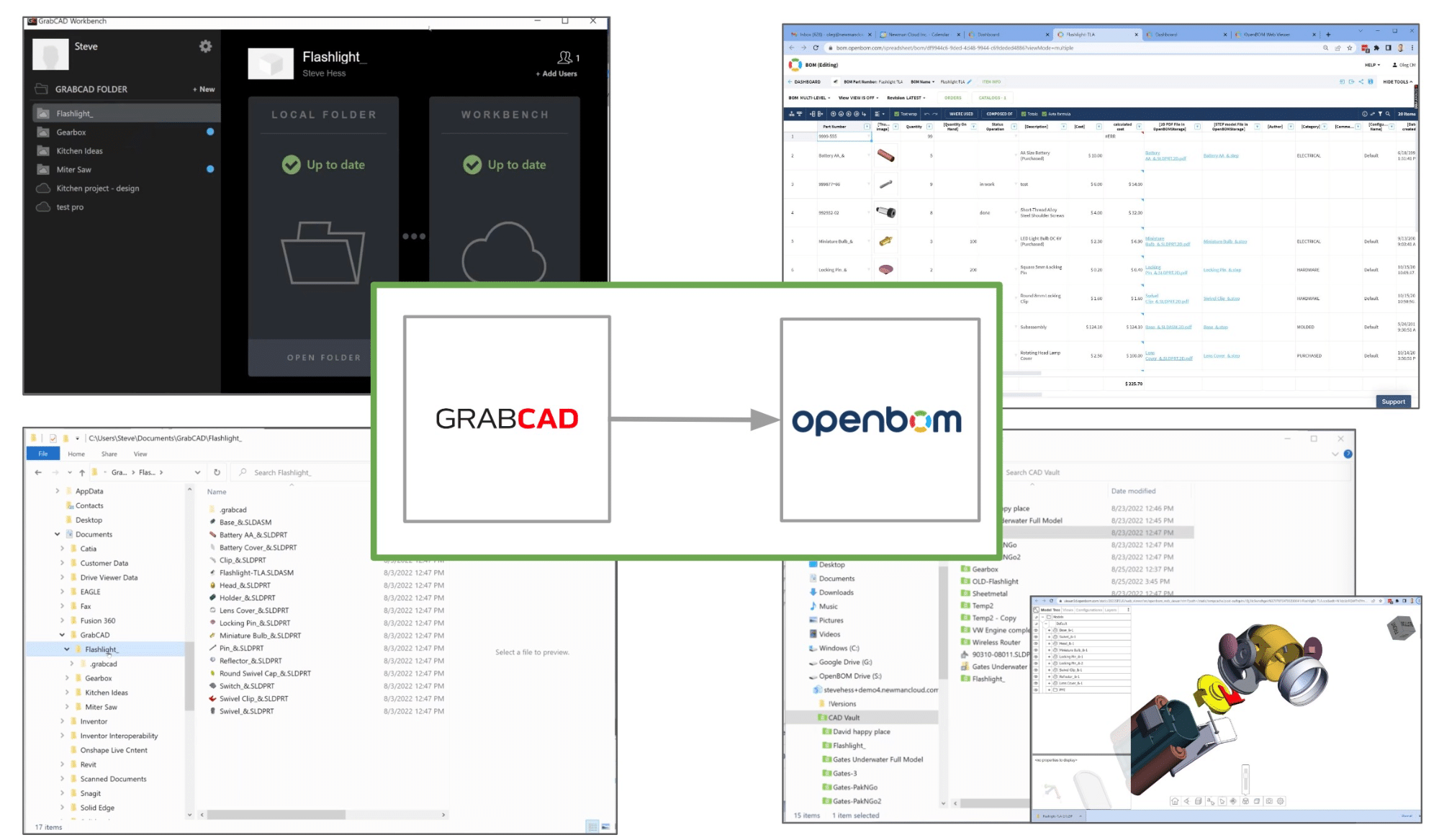1439x840 pixels.
Task: Click camera snapshot icon in 3D viewer toolbar
Action: coord(1269,801)
